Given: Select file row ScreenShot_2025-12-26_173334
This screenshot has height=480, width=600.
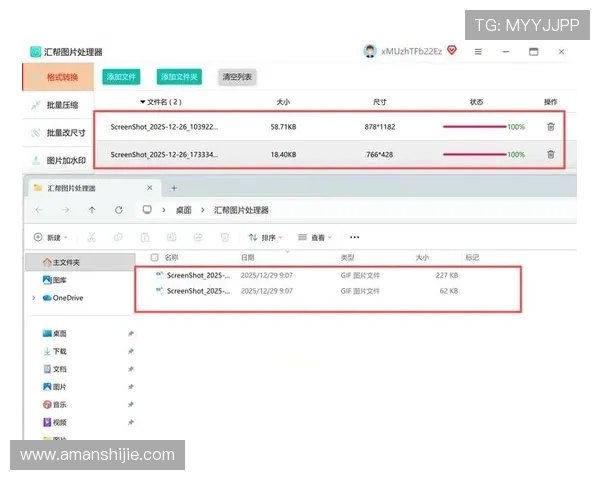Looking at the screenshot, I should 329,154.
